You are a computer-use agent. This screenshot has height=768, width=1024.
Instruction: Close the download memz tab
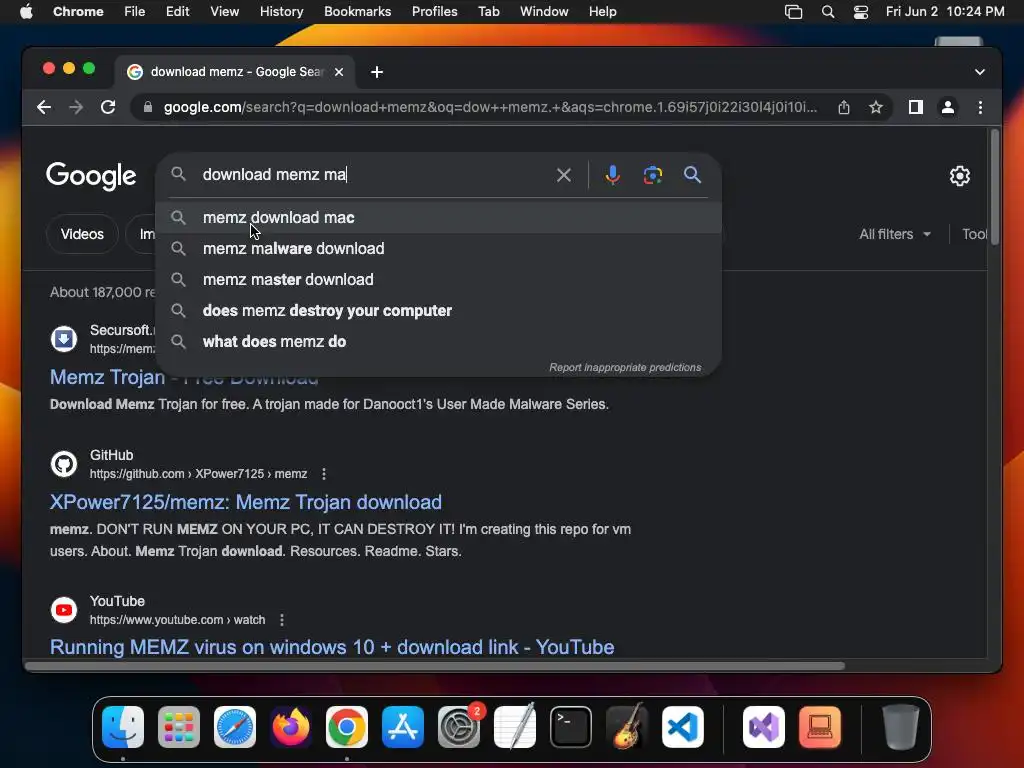click(x=339, y=72)
